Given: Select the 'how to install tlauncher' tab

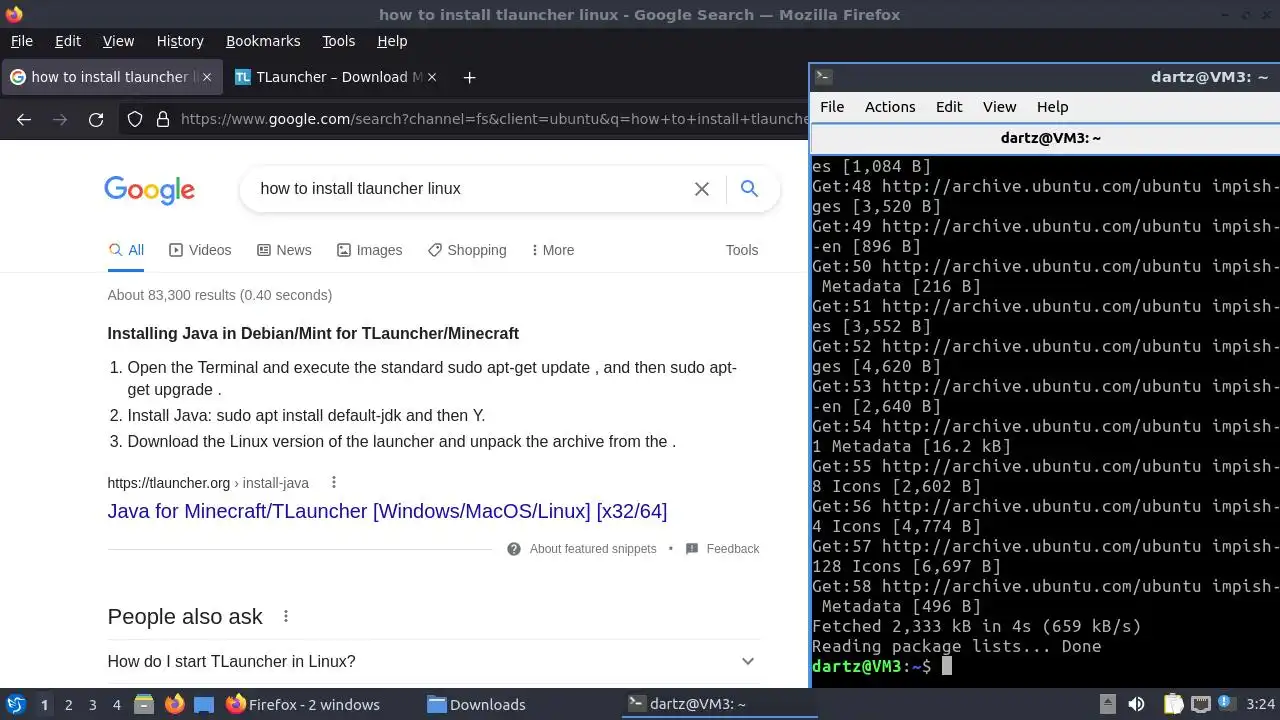Looking at the screenshot, I should click(110, 77).
